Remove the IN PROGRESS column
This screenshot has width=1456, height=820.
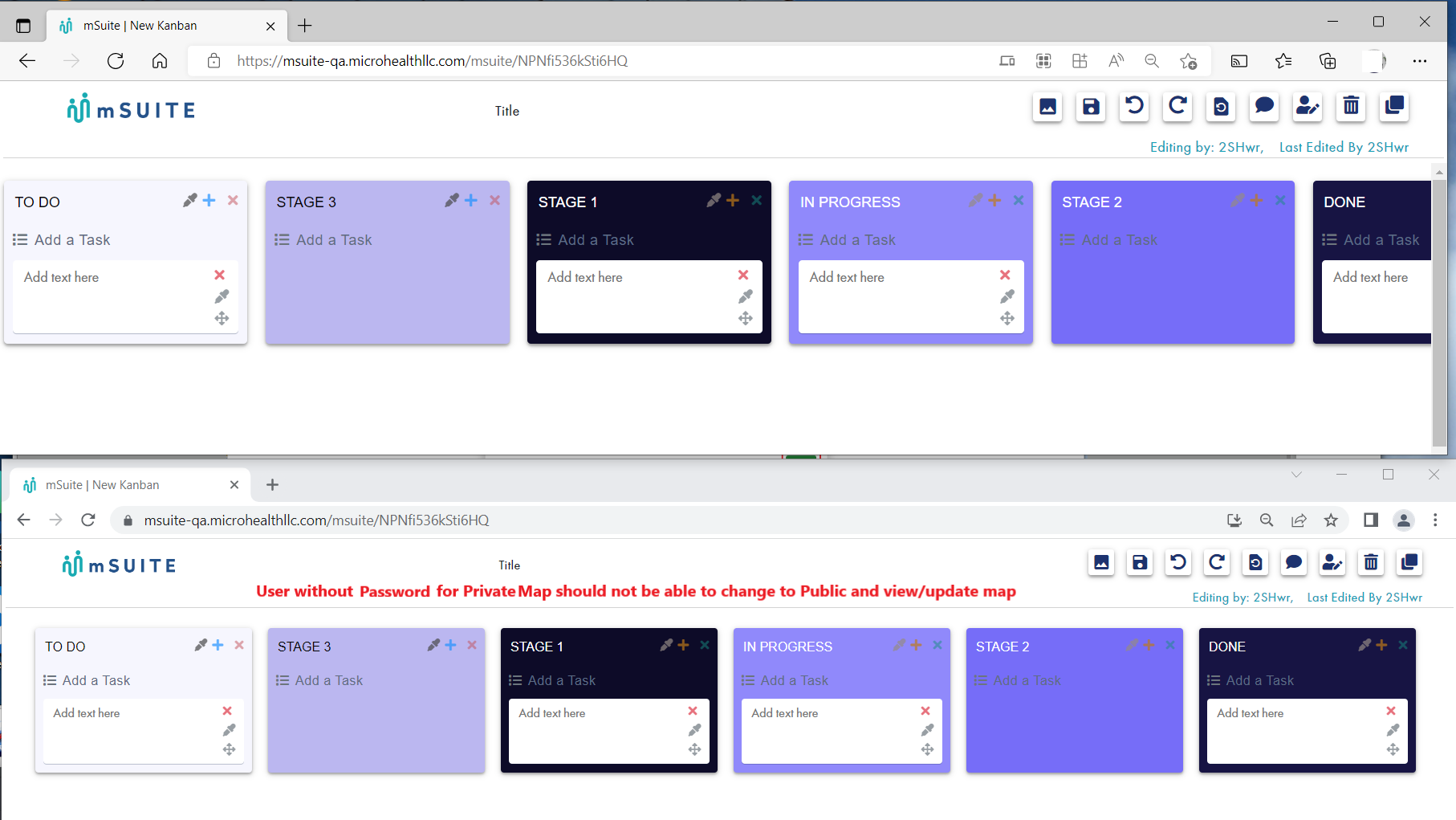[x=1019, y=200]
